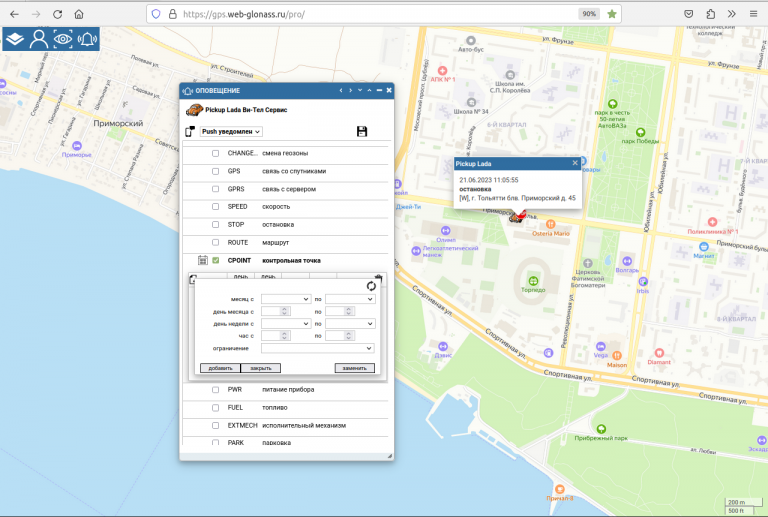Open the день недели по dropdown

click(350, 324)
